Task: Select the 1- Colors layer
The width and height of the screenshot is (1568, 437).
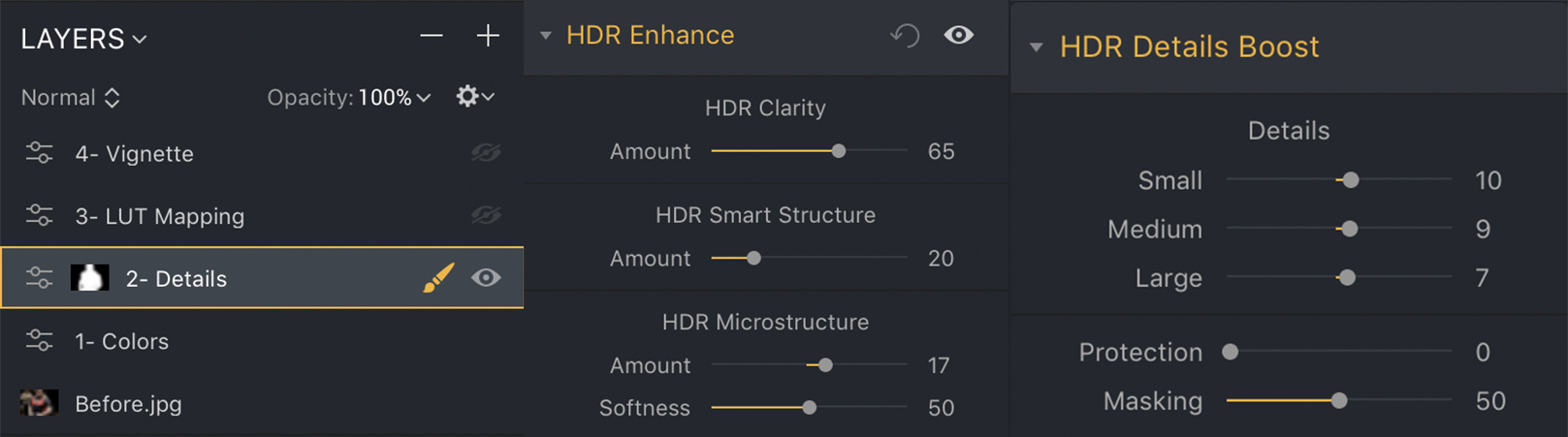Action: tap(121, 341)
